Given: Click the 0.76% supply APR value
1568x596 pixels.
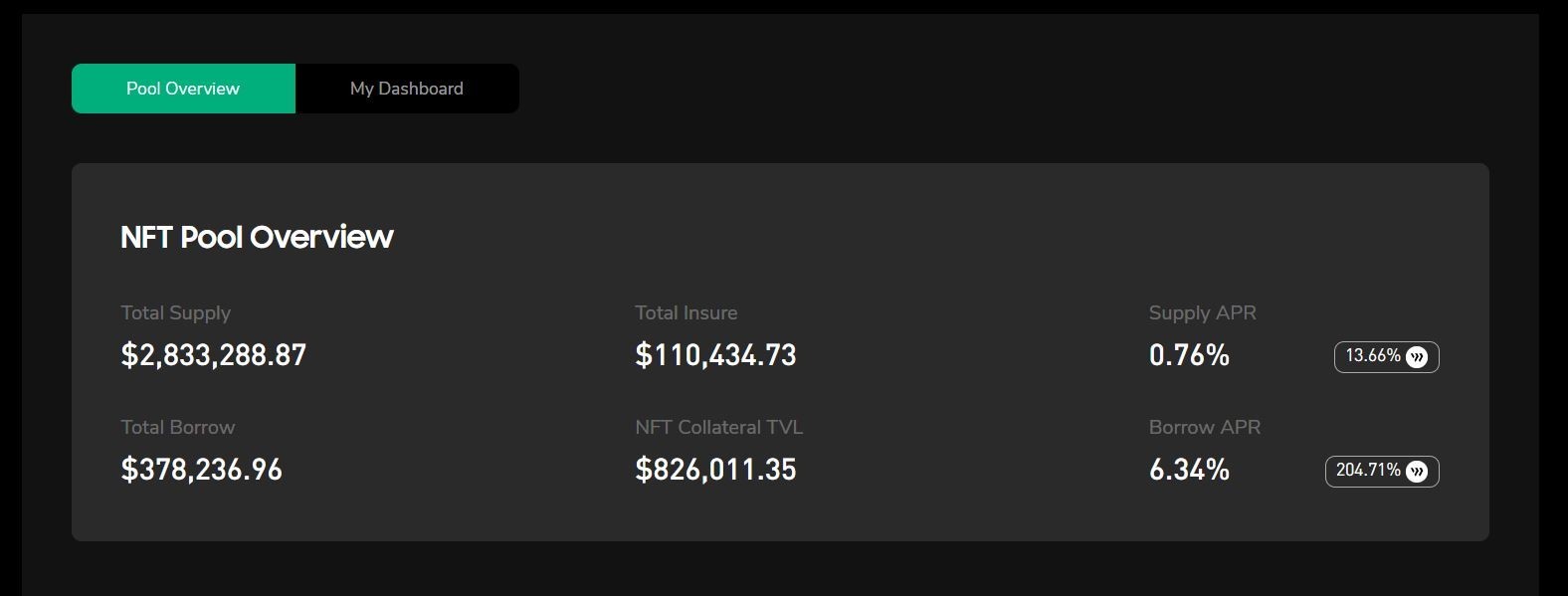Looking at the screenshot, I should click(1190, 355).
